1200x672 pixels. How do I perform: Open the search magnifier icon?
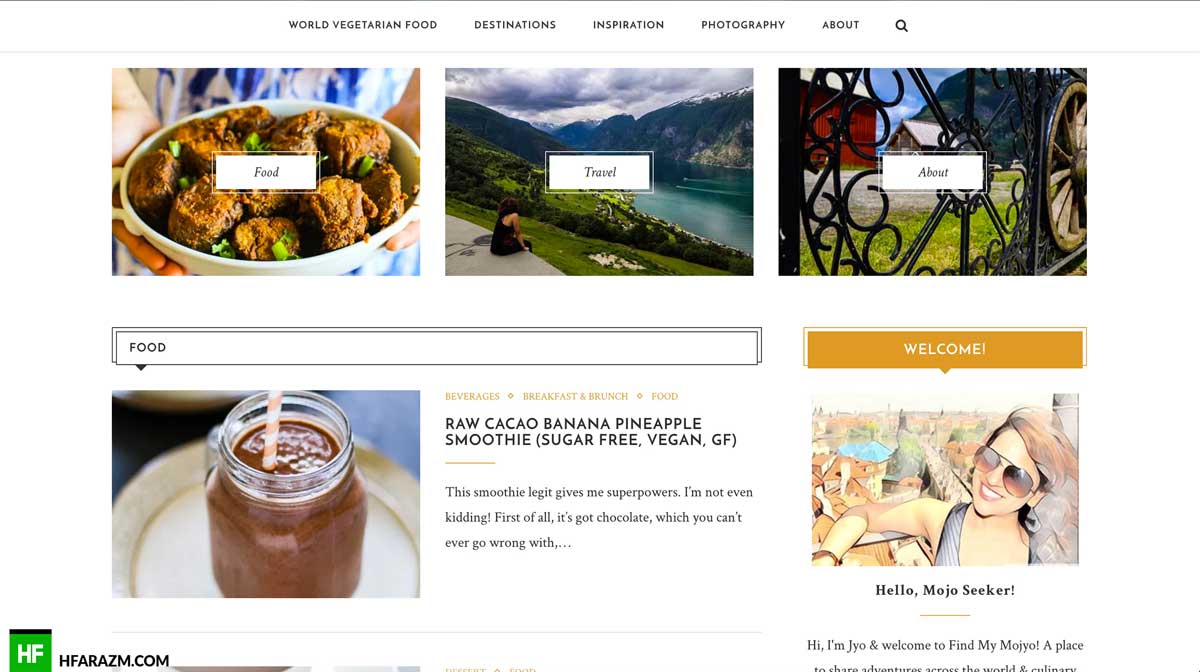pos(901,26)
